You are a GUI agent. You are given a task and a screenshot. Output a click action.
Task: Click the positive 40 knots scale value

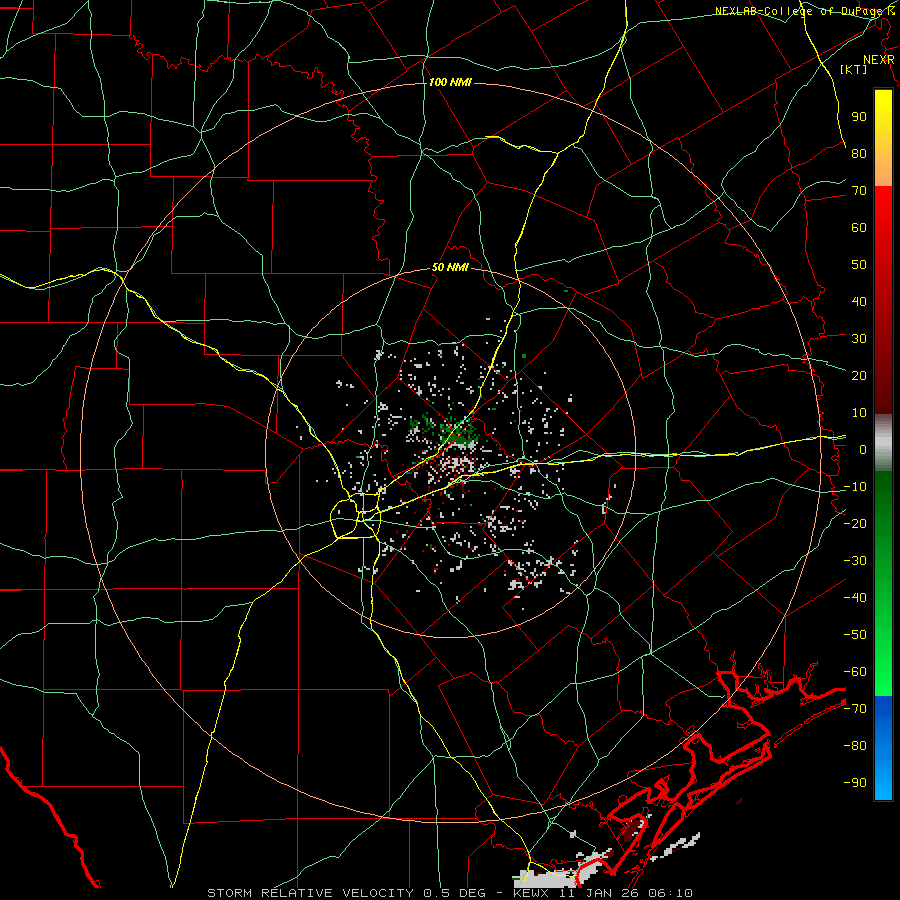point(859,302)
